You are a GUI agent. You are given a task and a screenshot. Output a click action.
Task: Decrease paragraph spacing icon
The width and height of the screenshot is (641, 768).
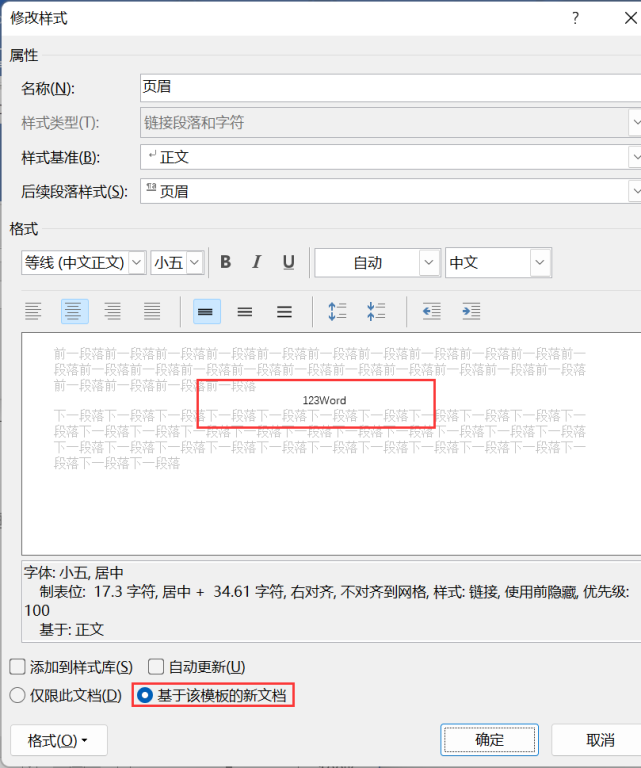coord(376,312)
